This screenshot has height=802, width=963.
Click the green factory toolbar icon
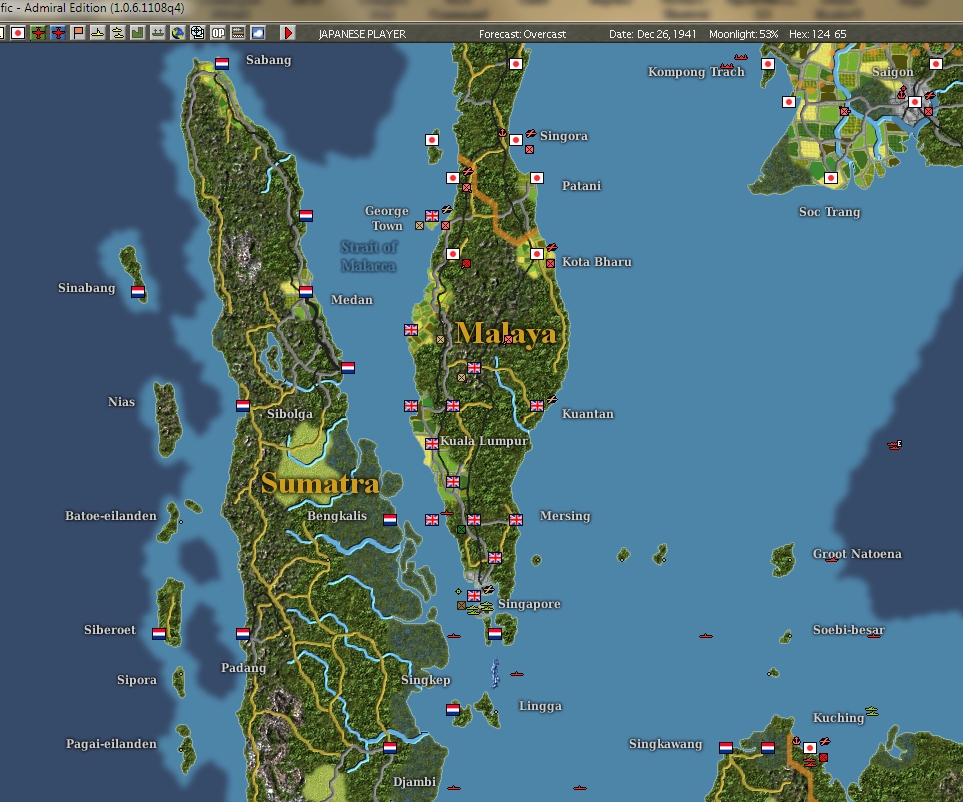[138, 33]
